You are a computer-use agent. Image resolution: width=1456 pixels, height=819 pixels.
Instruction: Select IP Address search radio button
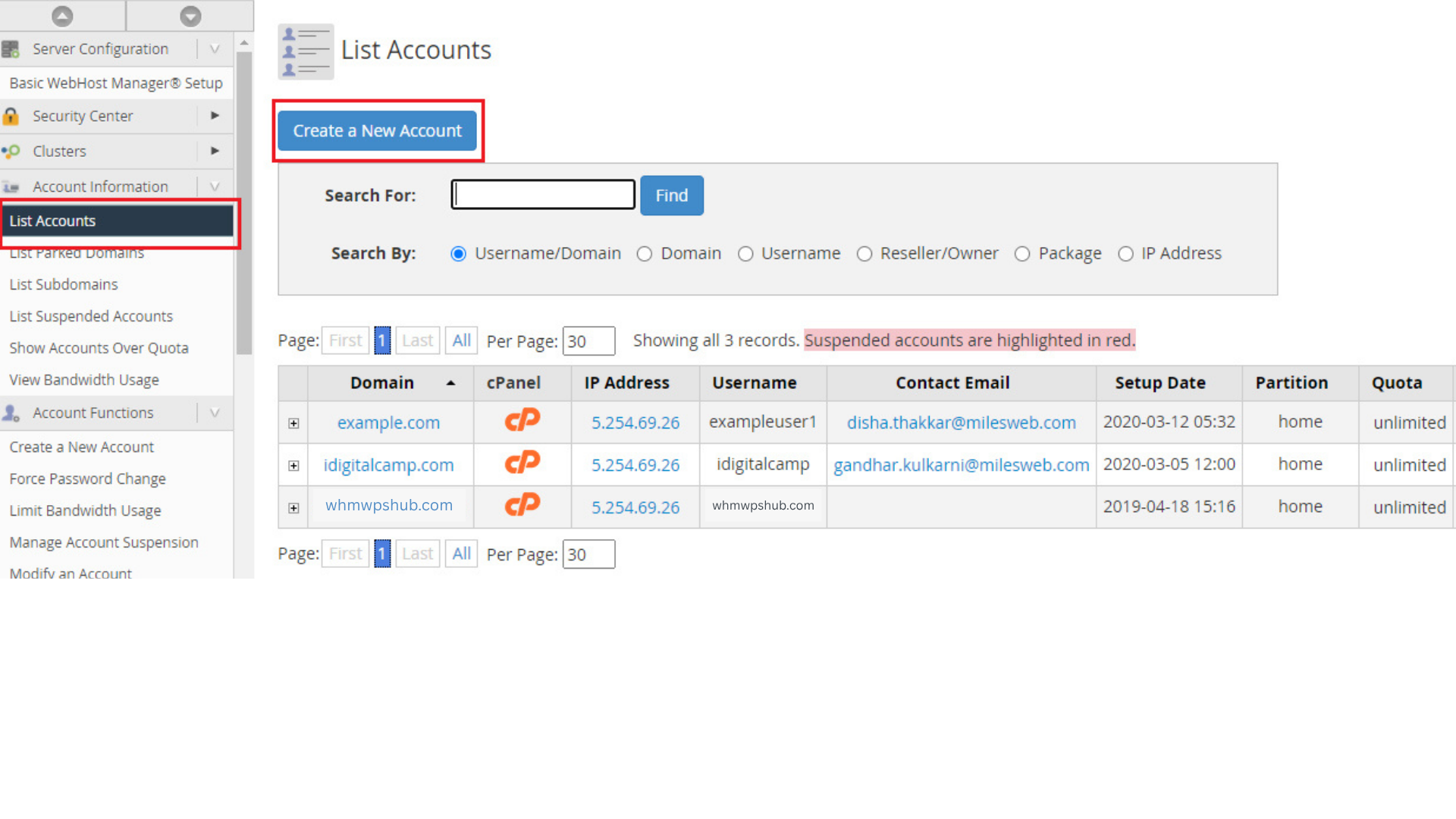[x=1125, y=254]
